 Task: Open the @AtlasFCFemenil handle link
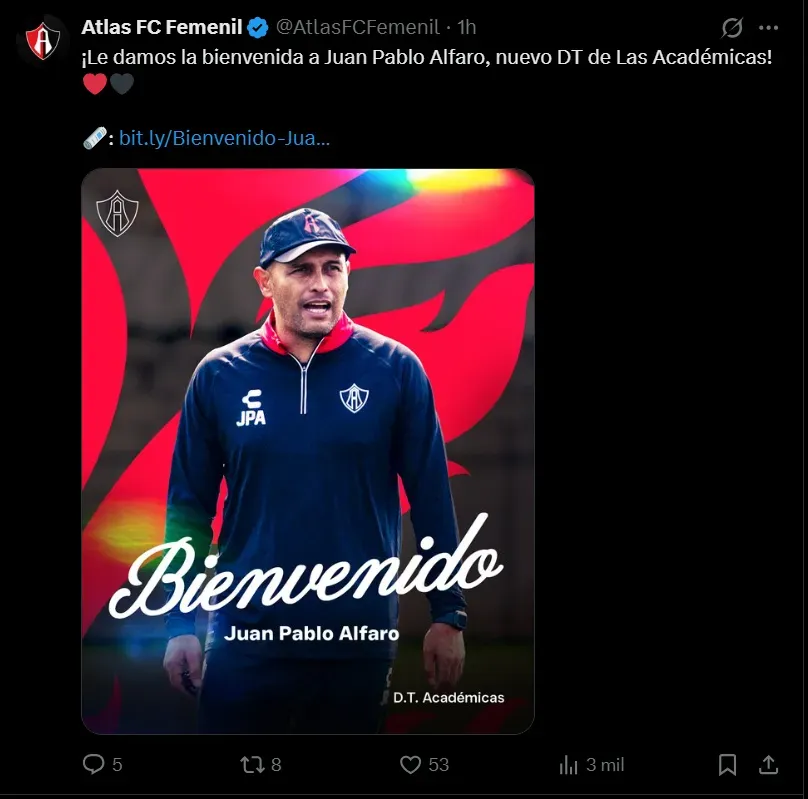[357, 27]
